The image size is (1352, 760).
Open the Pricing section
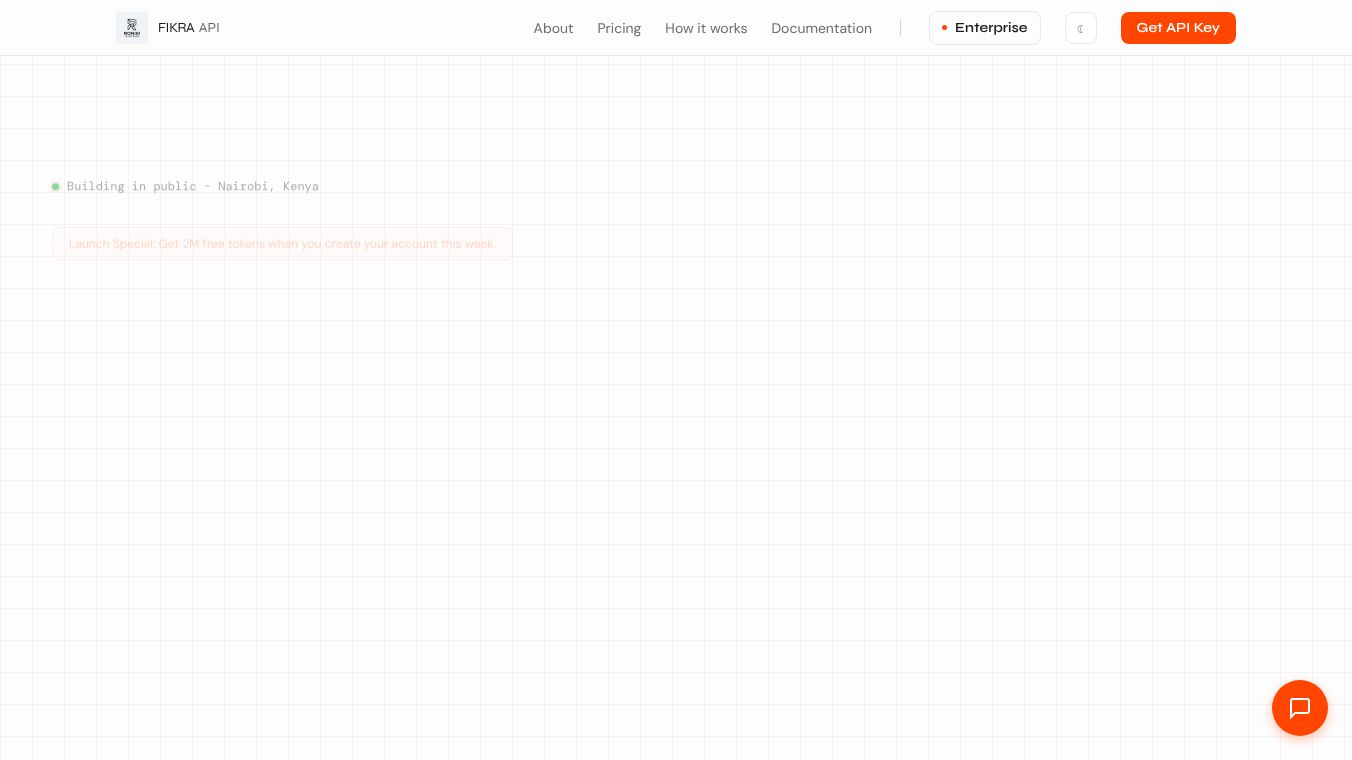pos(619,28)
